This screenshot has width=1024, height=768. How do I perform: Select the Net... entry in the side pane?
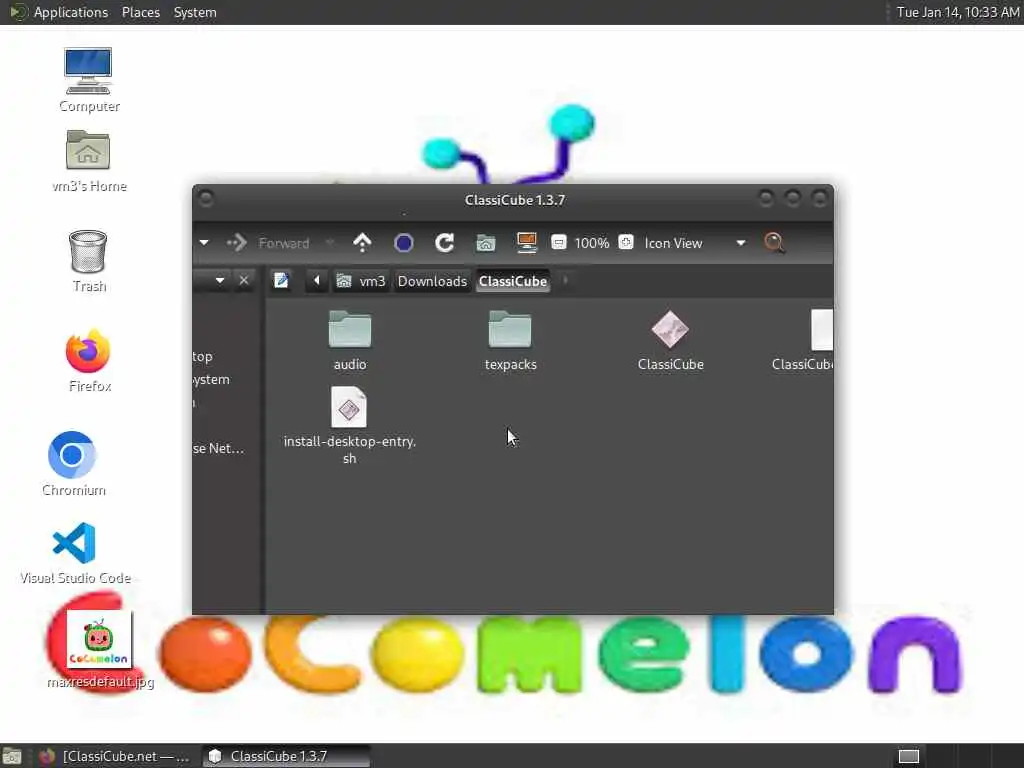(x=219, y=448)
